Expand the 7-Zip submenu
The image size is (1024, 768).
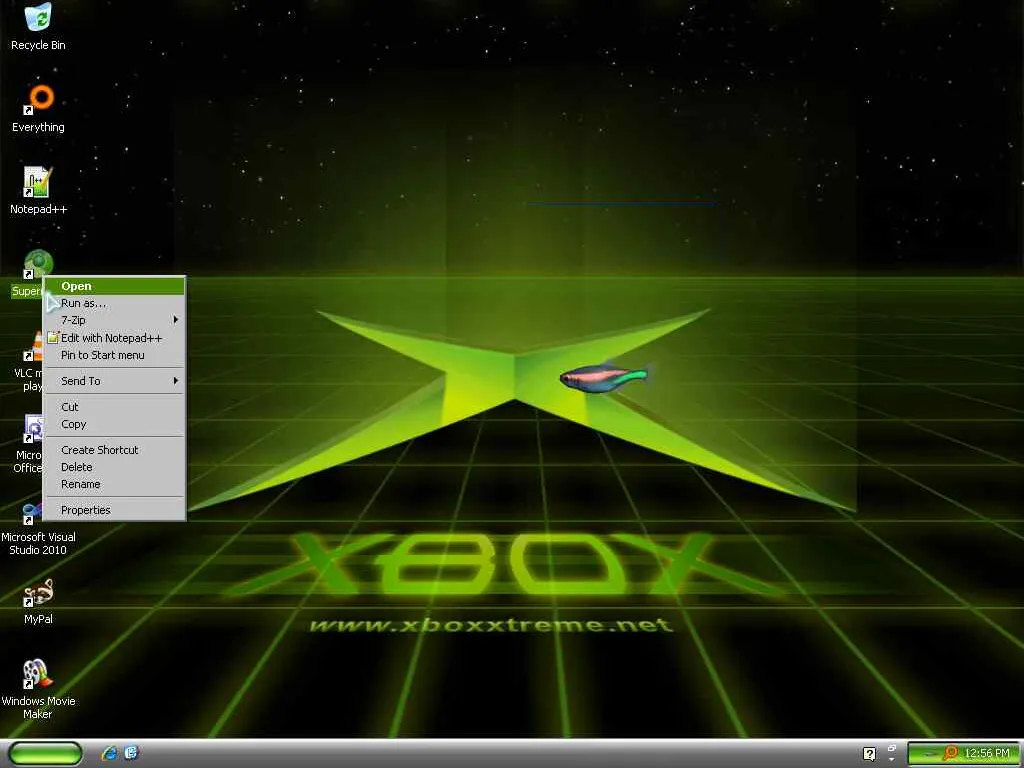115,320
